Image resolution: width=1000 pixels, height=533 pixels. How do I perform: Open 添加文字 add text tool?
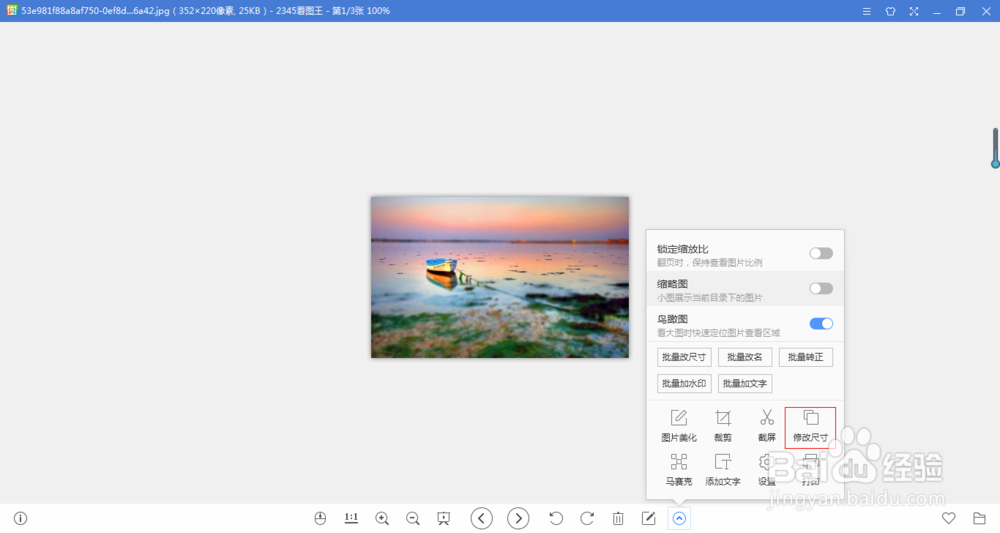click(x=723, y=470)
